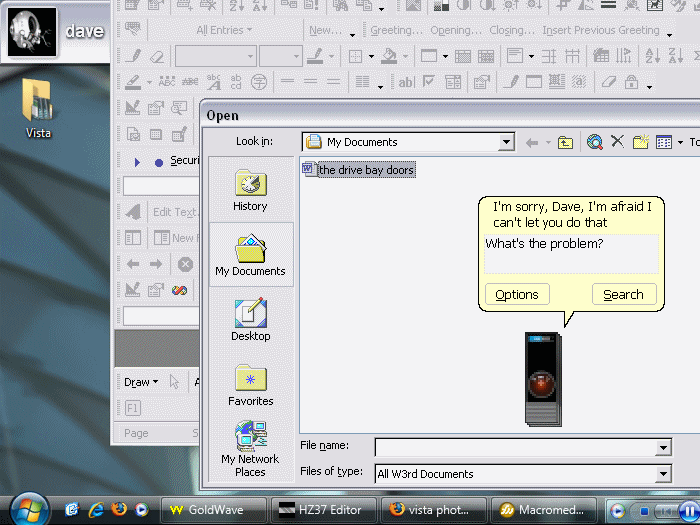Open Favorites in the places bar

point(250,385)
